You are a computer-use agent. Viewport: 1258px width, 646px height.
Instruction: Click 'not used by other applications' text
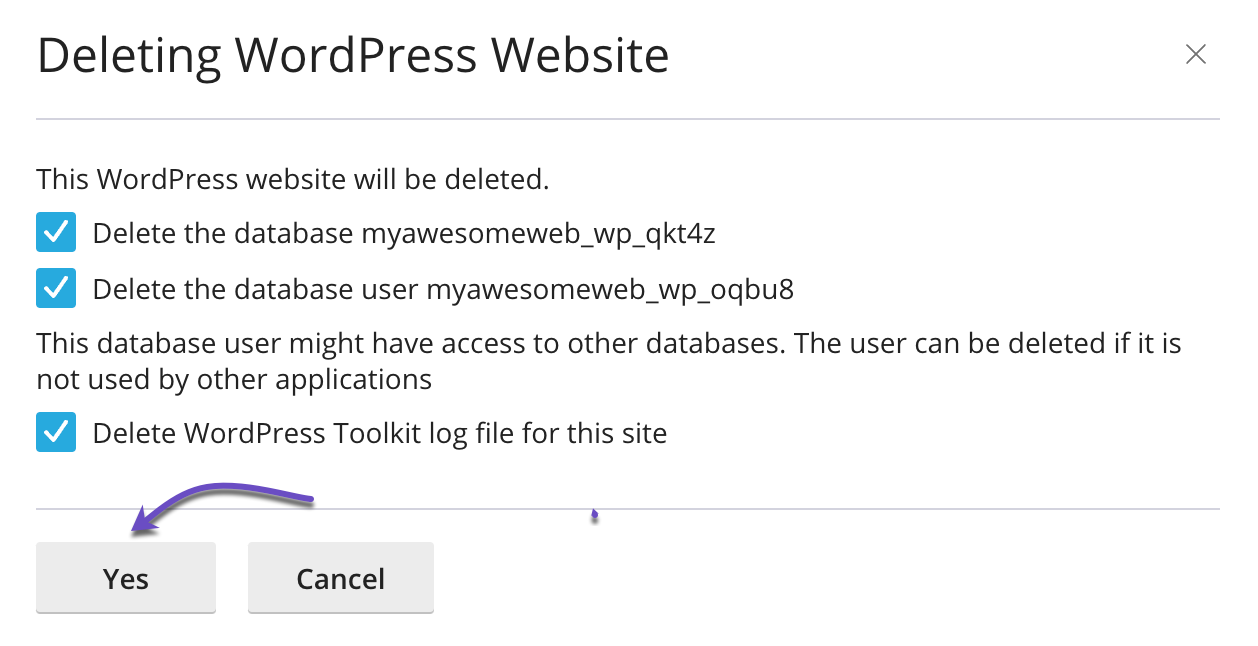[x=234, y=380]
